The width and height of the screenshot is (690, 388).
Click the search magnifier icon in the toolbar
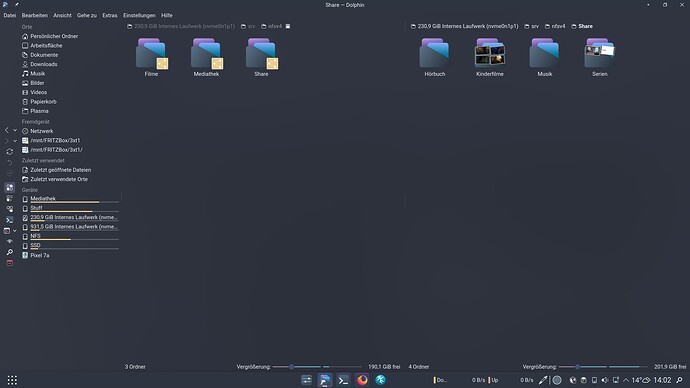click(x=10, y=252)
